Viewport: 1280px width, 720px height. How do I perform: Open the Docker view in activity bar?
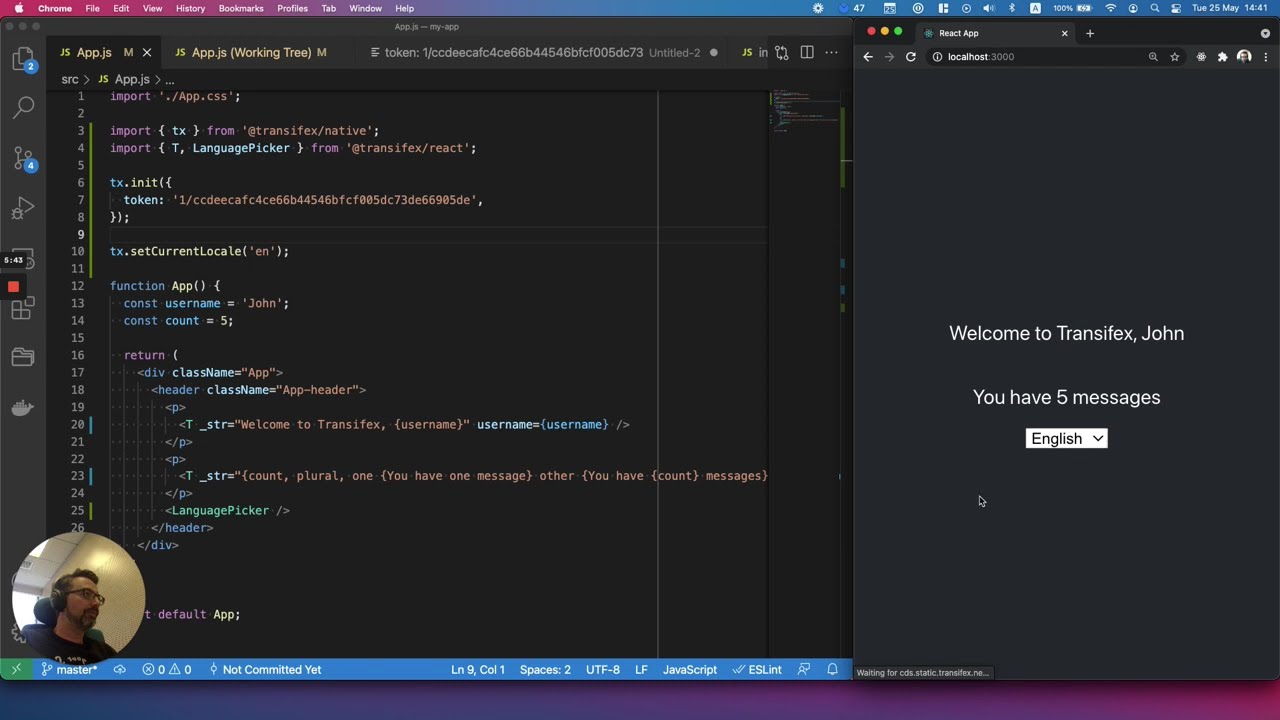(x=23, y=407)
